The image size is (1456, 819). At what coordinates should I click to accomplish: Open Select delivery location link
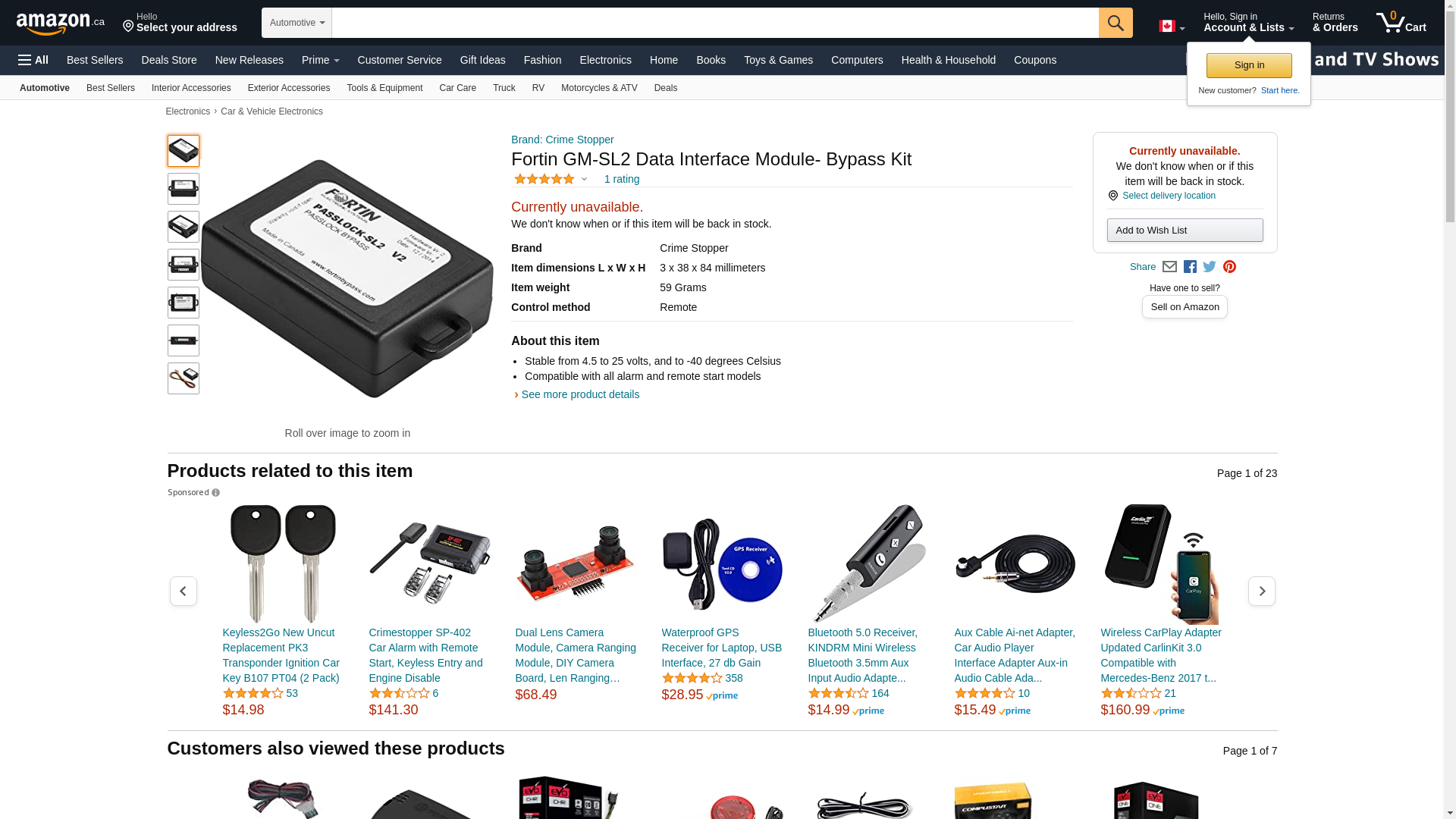tap(1169, 196)
